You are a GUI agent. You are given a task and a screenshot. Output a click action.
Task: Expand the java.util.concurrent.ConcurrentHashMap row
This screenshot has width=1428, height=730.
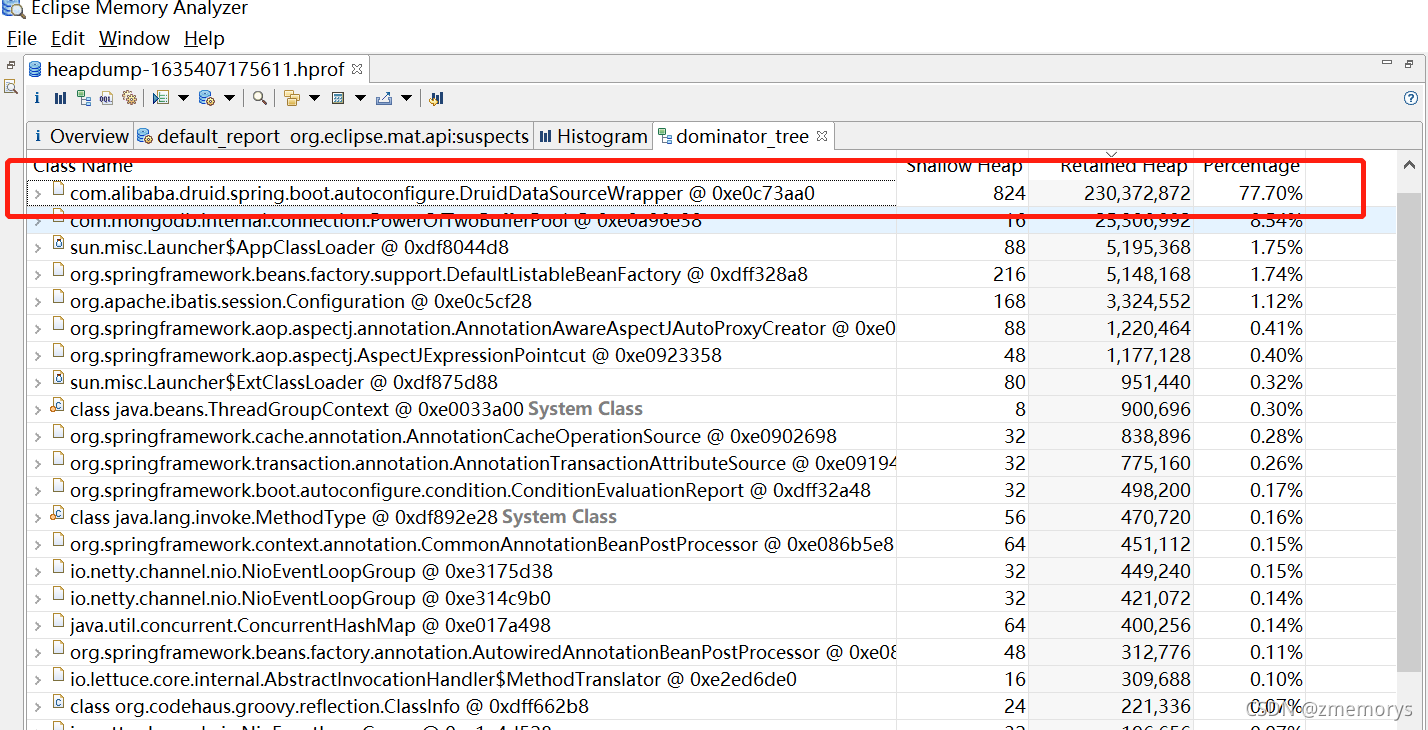pos(38,625)
